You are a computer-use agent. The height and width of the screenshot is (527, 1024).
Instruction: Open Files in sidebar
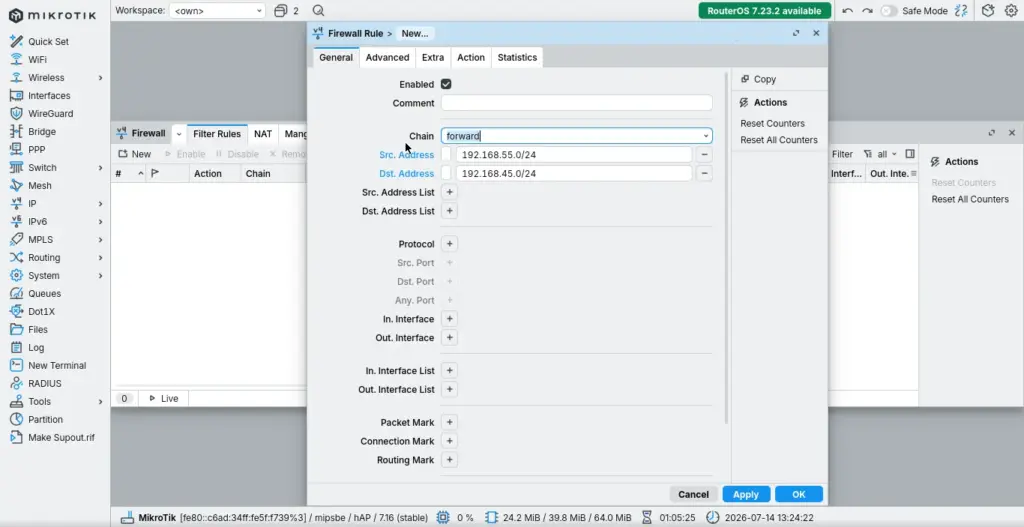[37, 329]
